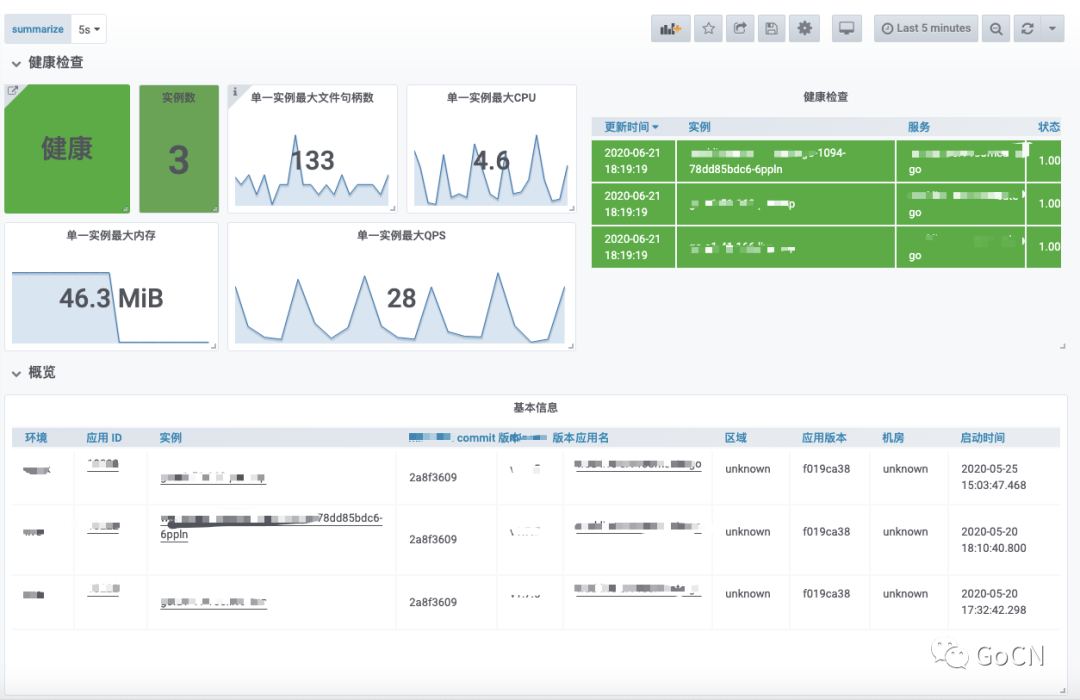Image resolution: width=1080 pixels, height=700 pixels.
Task: Click the Add panel icon in toolbar
Action: click(x=671, y=29)
